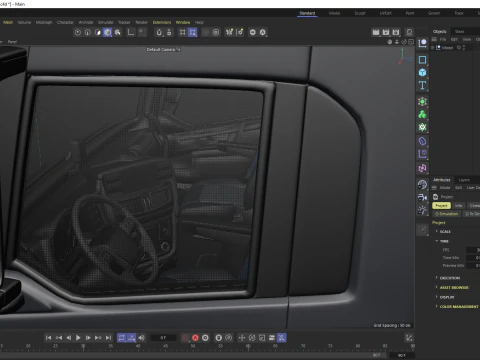Select the Rectangle spline tool

(x=422, y=60)
